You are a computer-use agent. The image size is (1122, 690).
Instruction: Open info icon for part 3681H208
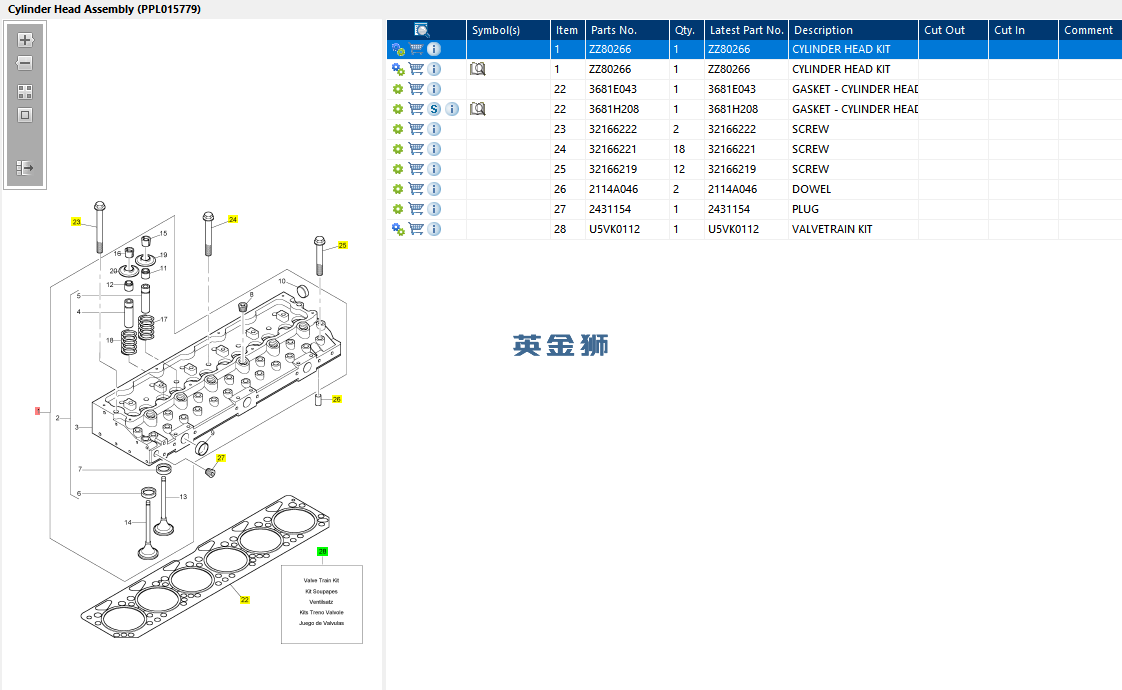click(452, 110)
